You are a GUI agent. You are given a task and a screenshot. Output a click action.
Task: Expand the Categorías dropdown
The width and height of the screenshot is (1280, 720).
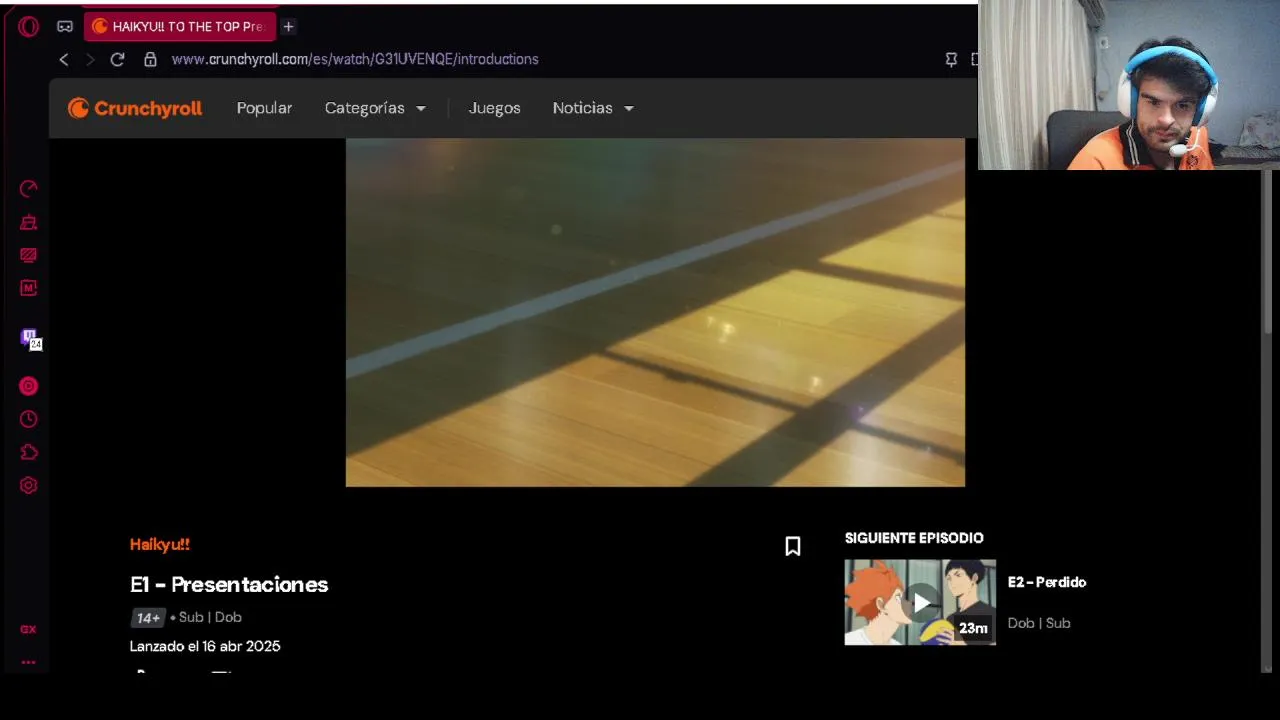[x=375, y=108]
